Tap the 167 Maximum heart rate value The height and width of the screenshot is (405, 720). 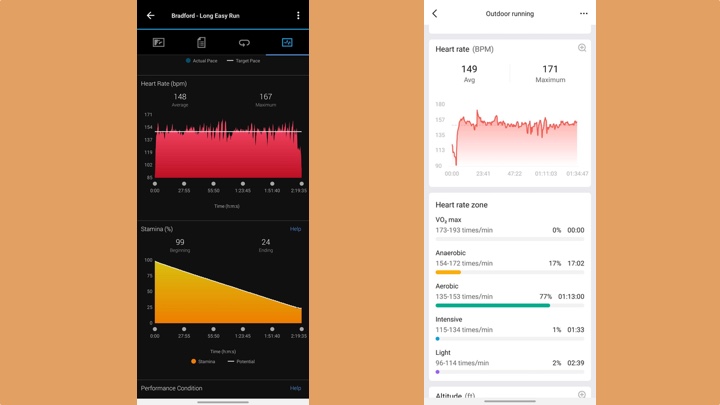tap(265, 96)
